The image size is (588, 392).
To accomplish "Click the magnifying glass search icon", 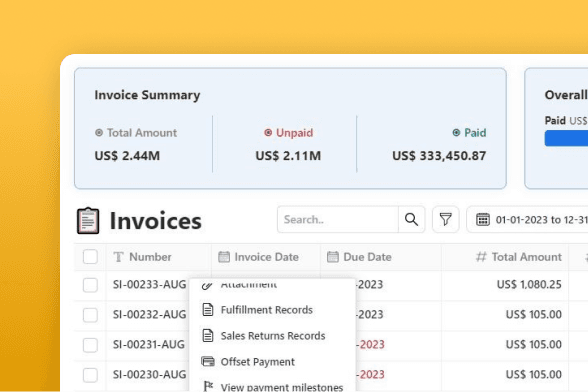I will 411,219.
